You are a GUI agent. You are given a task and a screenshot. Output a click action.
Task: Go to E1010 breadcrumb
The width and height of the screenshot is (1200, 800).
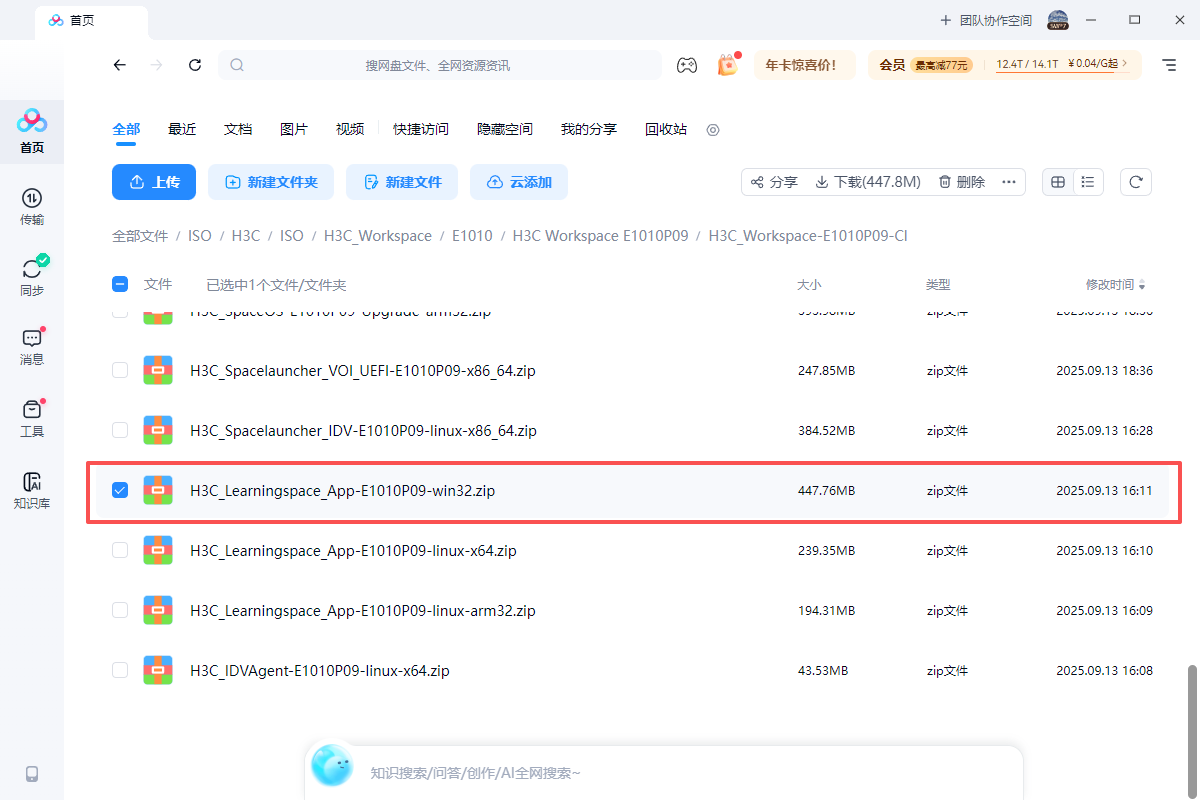[x=472, y=236]
